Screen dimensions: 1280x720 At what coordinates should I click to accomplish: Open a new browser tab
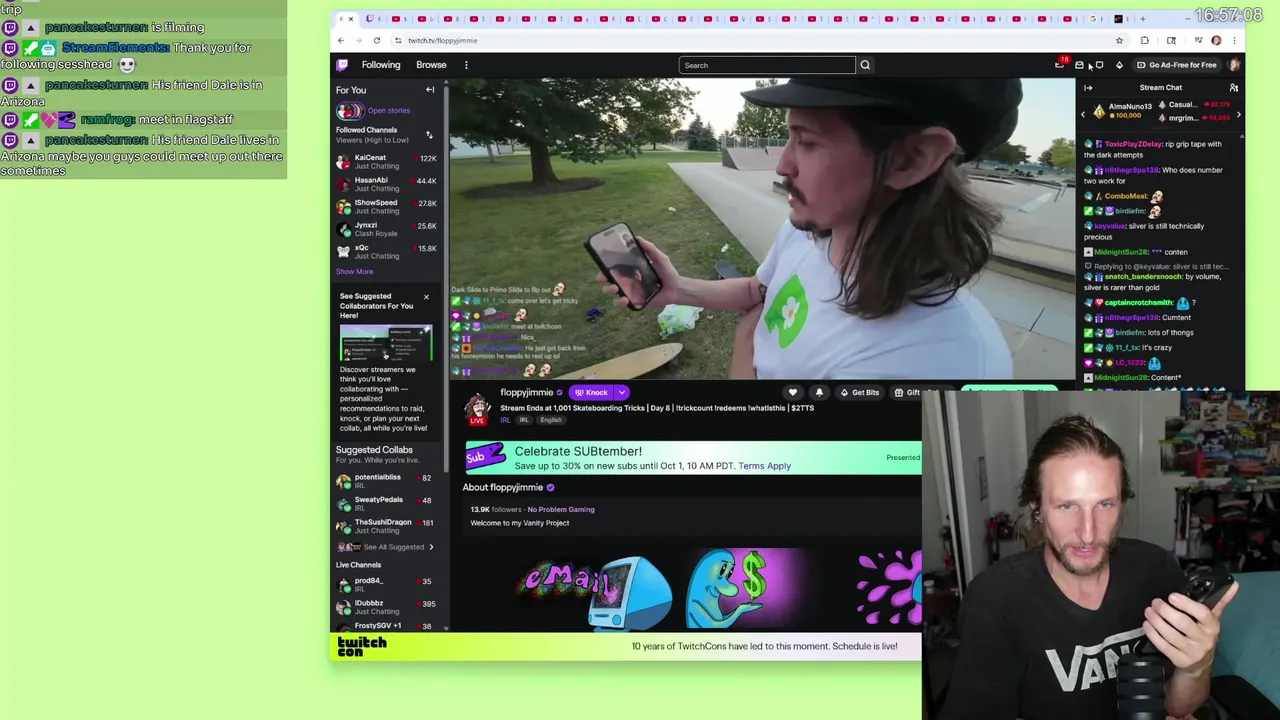(1142, 19)
